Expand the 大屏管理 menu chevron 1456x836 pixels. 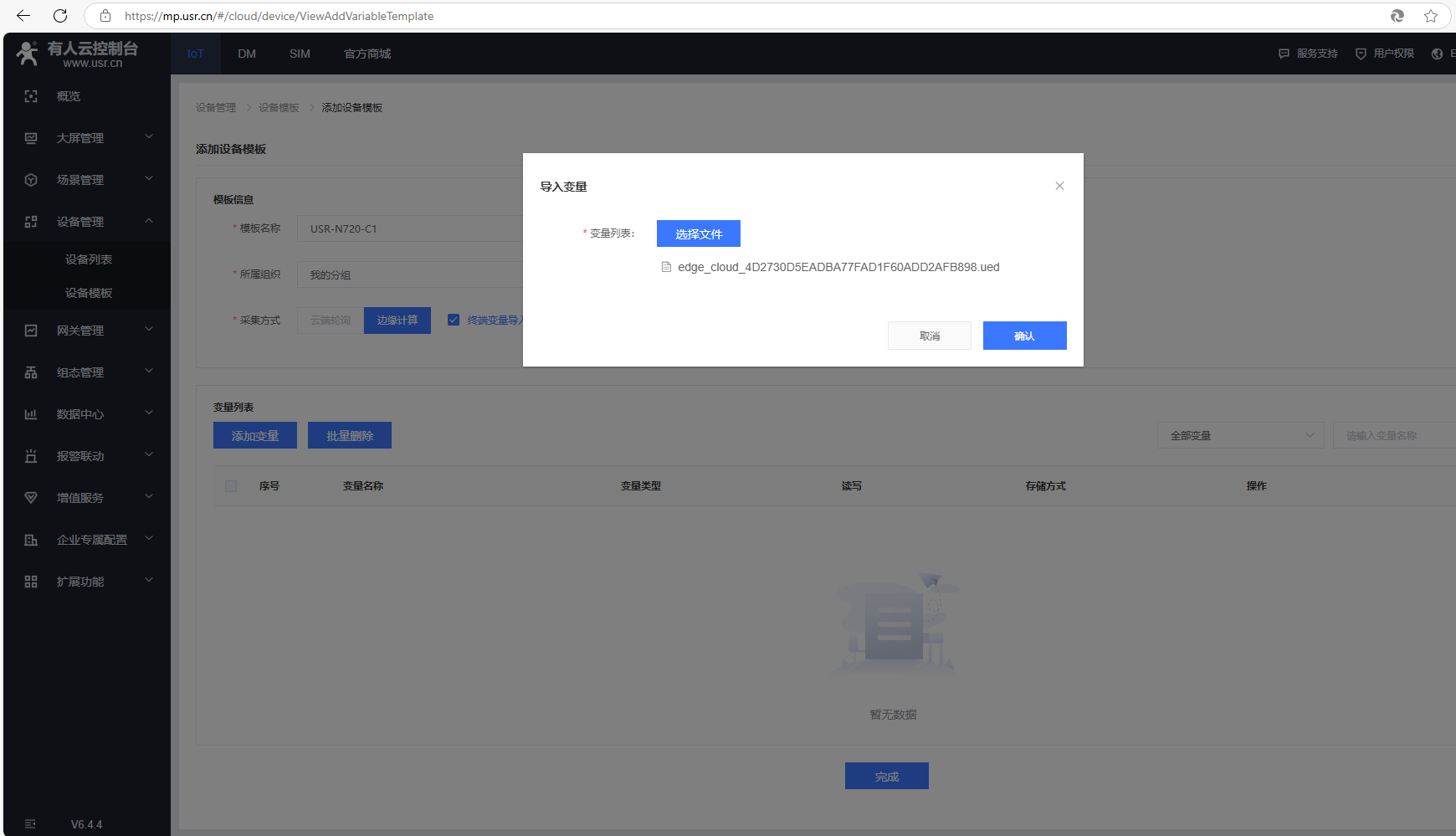pyautogui.click(x=149, y=136)
